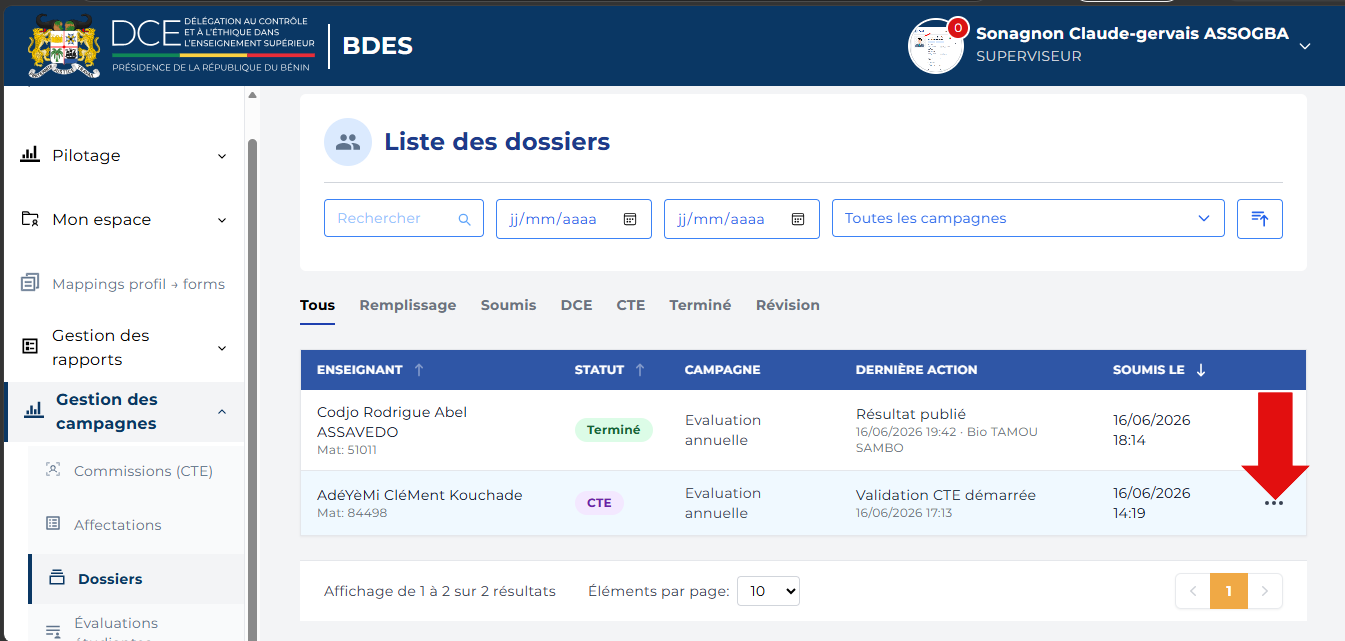Expand the user account chevron
This screenshot has height=641, width=1345.
(1304, 46)
